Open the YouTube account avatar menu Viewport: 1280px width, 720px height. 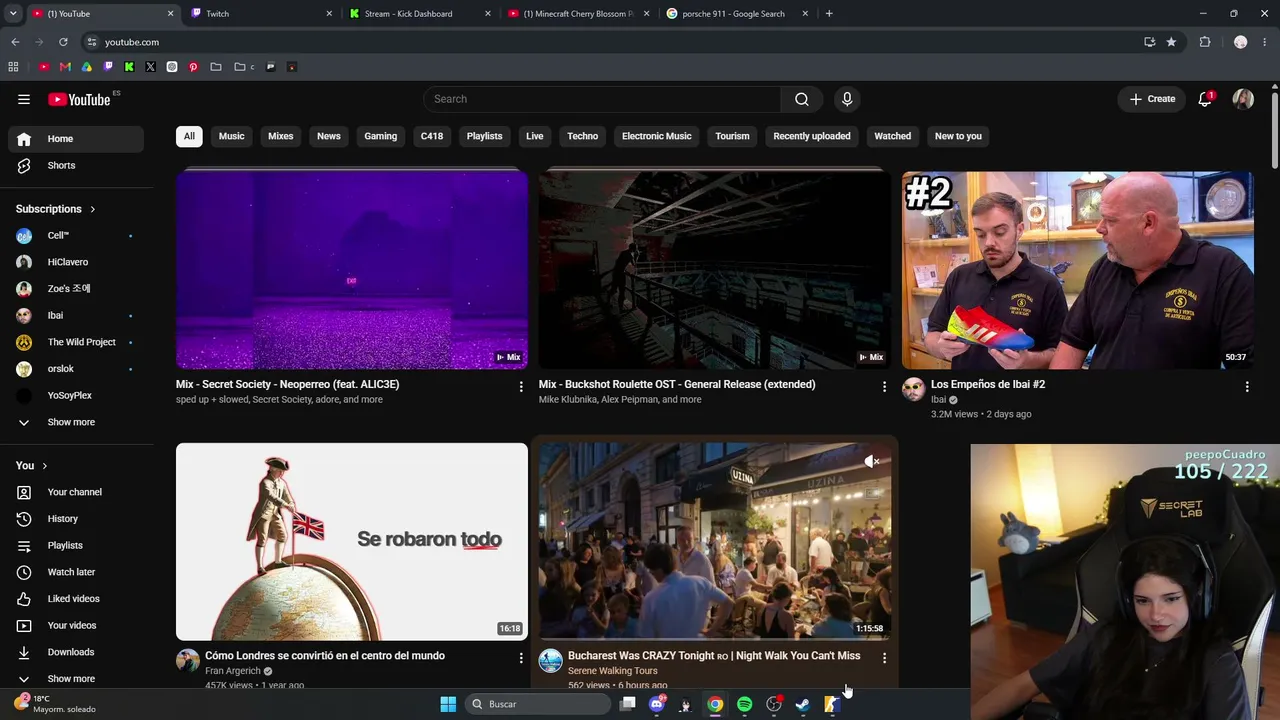coord(1243,99)
